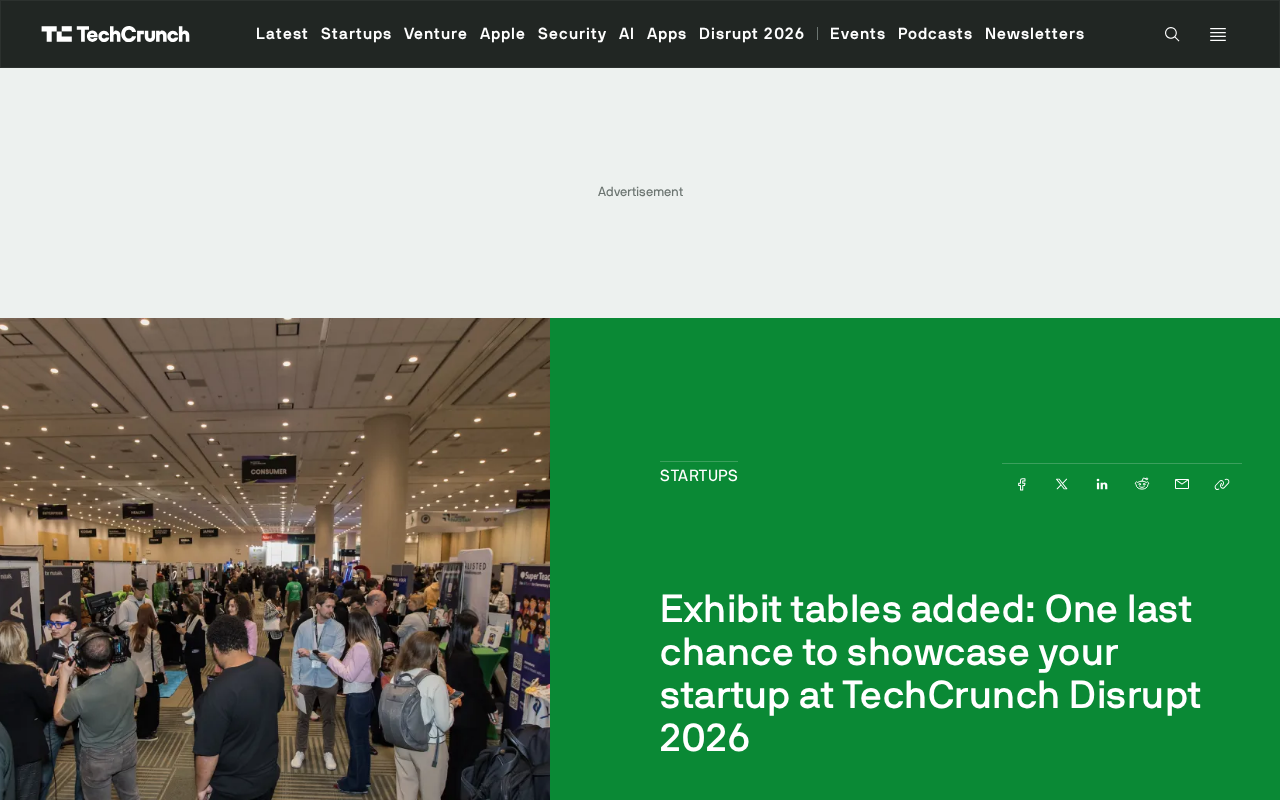Screen dimensions: 1280x800
Task: Click the STARTUPS category label
Action: [x=699, y=476]
